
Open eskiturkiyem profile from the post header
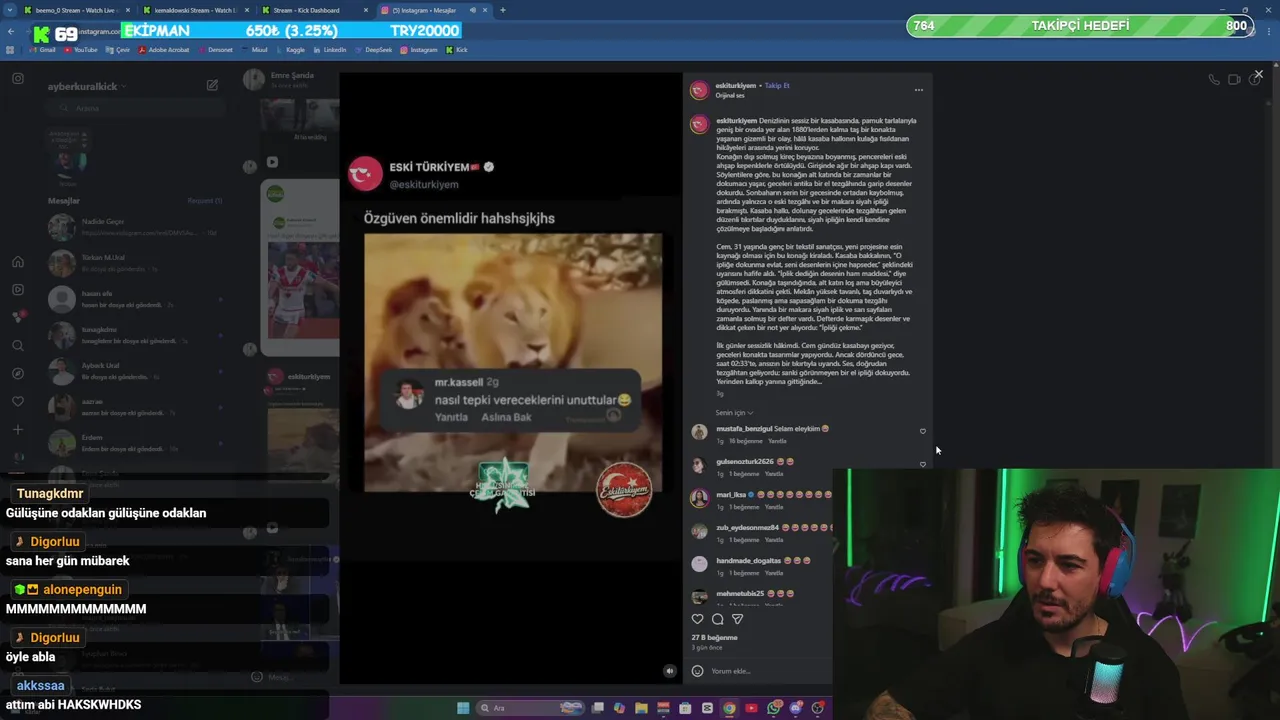coord(736,86)
